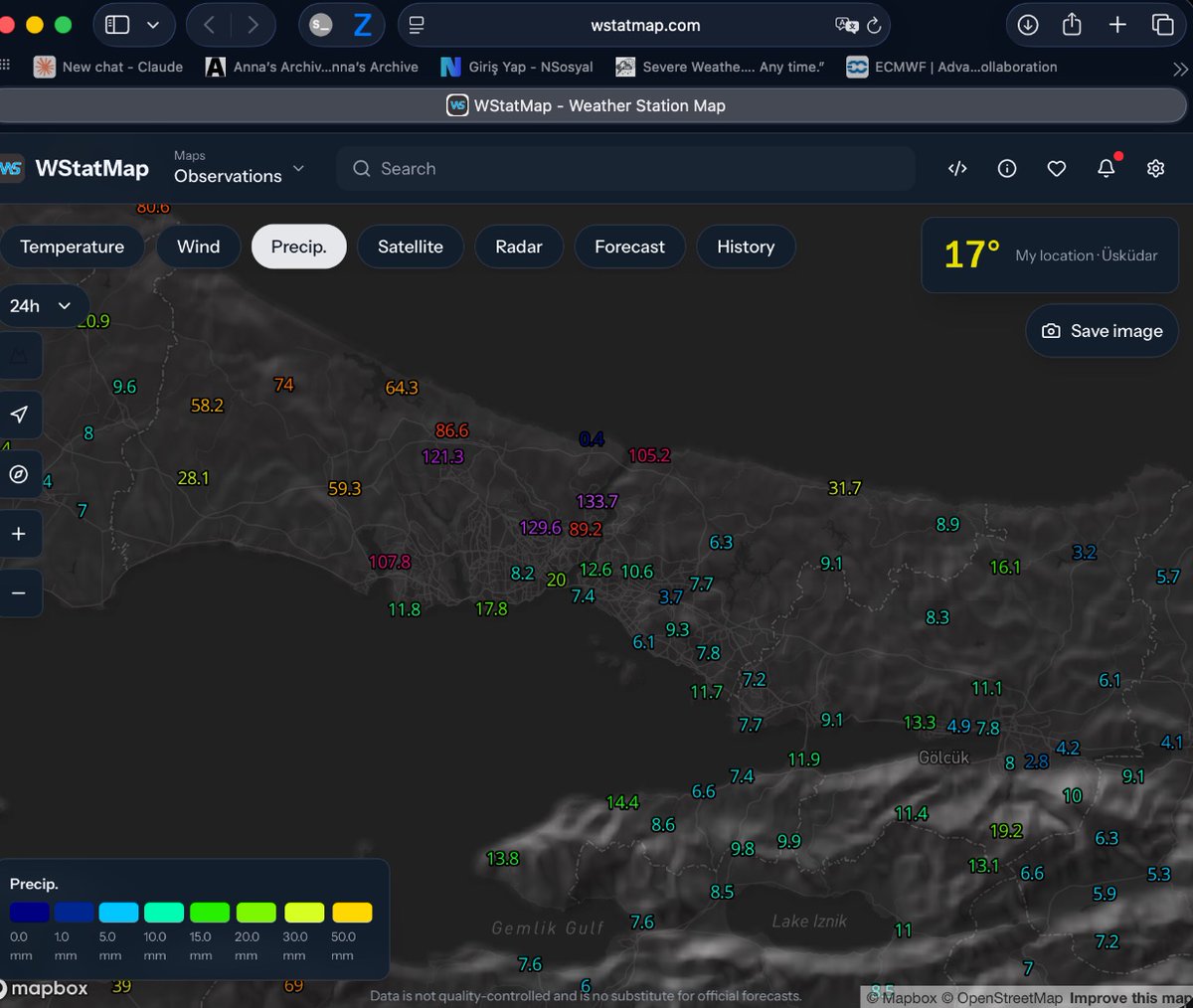Viewport: 1193px width, 1008px height.
Task: Click the 133.7 station value on map
Action: coord(596,502)
